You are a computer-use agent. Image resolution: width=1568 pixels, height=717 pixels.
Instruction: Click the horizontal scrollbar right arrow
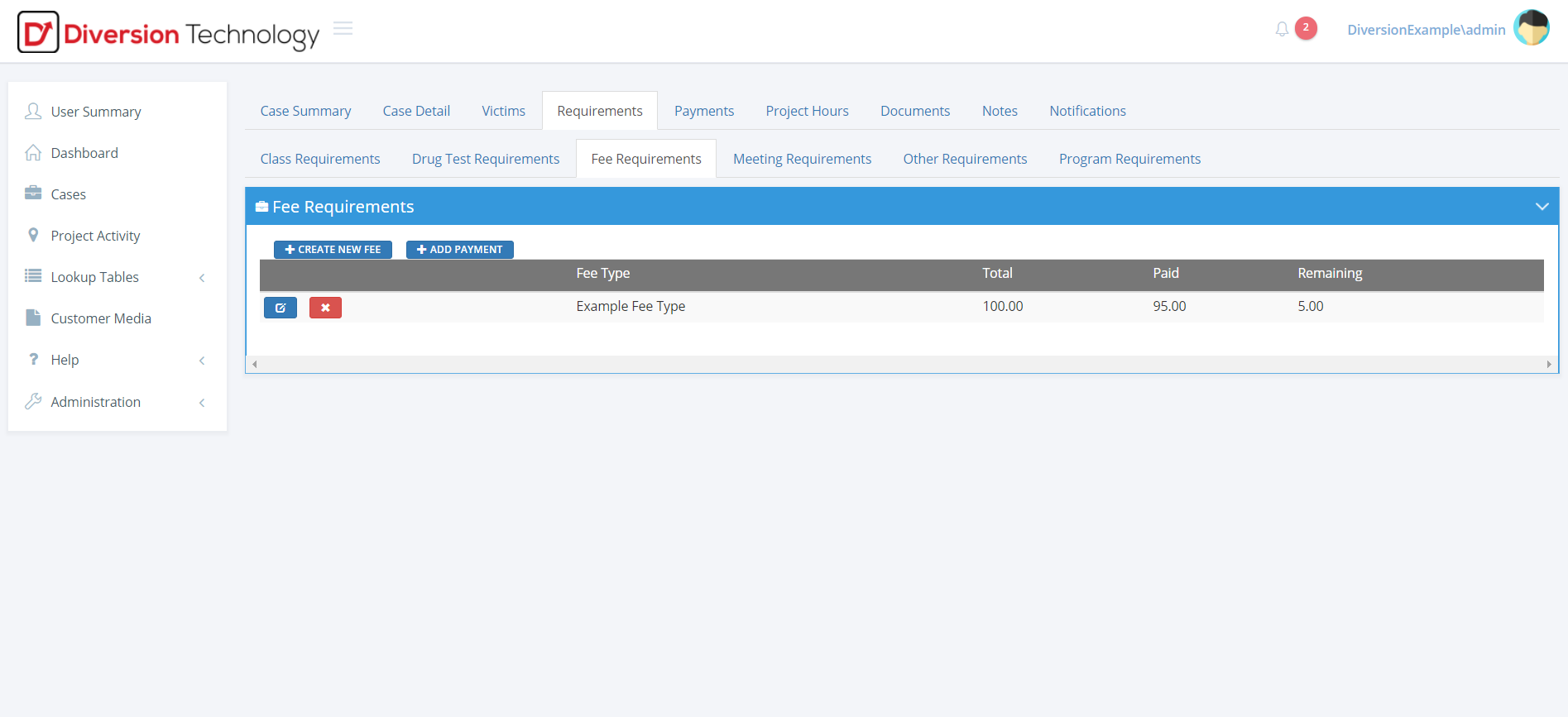click(x=1549, y=365)
